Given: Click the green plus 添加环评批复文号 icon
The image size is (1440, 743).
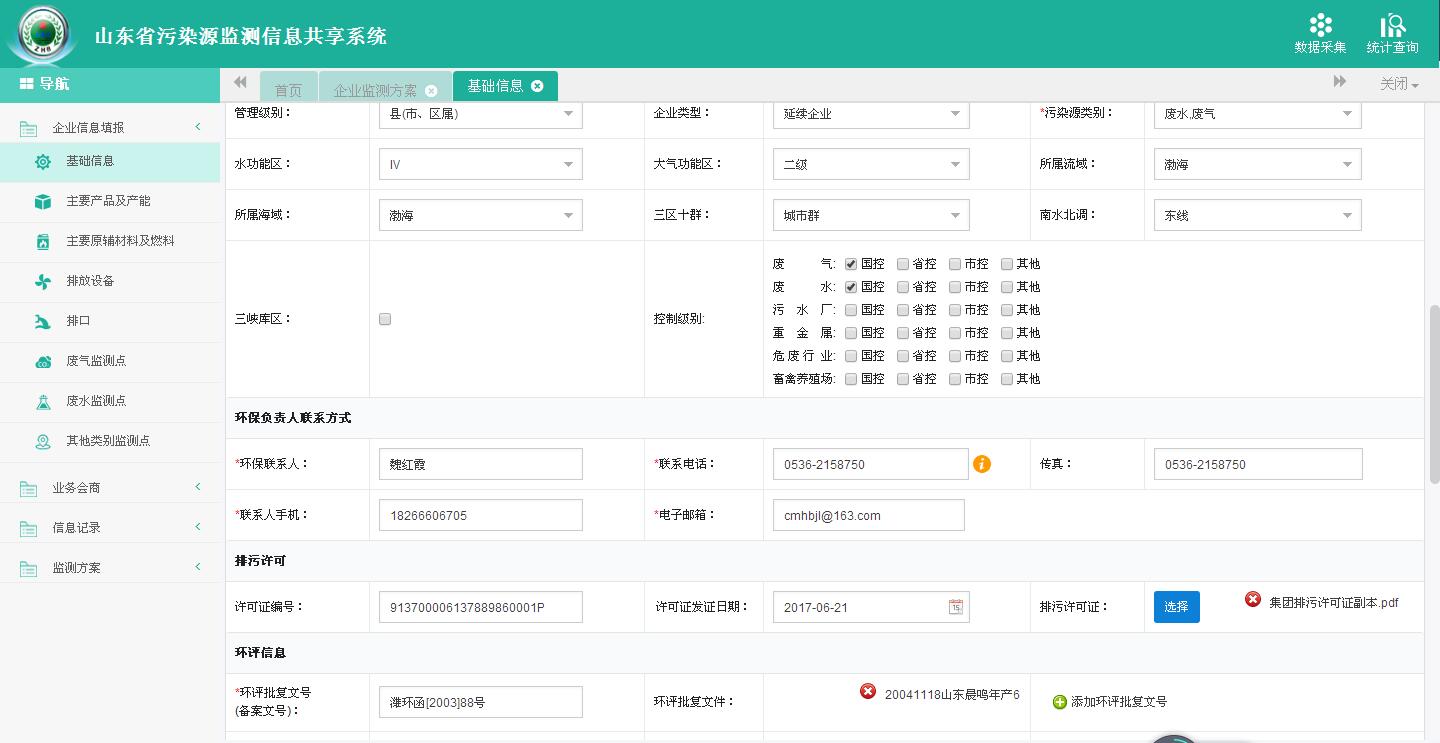Looking at the screenshot, I should point(1060,702).
